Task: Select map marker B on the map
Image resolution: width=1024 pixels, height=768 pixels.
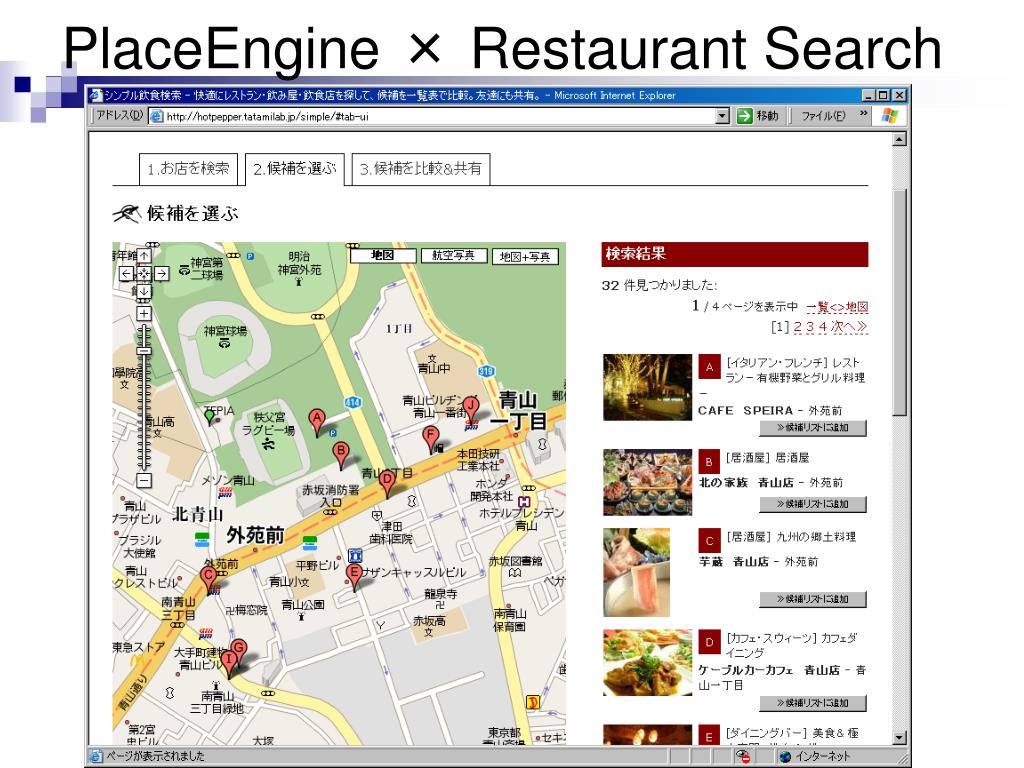Action: click(340, 455)
